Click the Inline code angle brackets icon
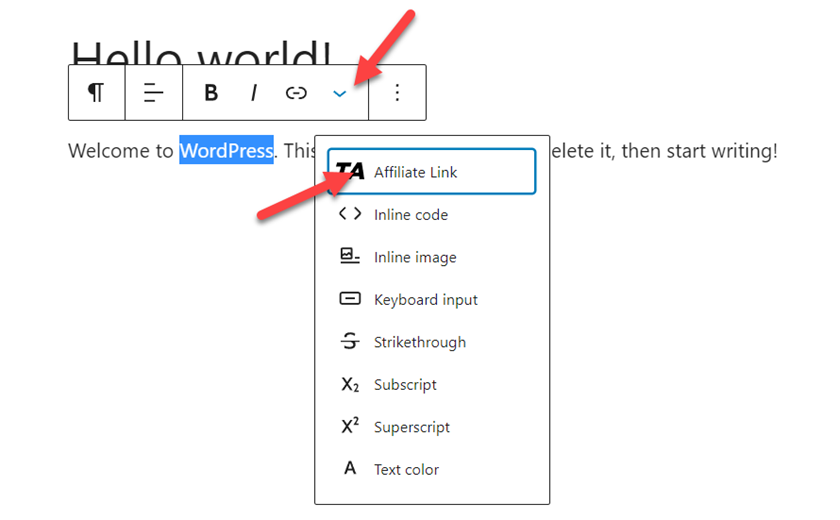 point(350,214)
